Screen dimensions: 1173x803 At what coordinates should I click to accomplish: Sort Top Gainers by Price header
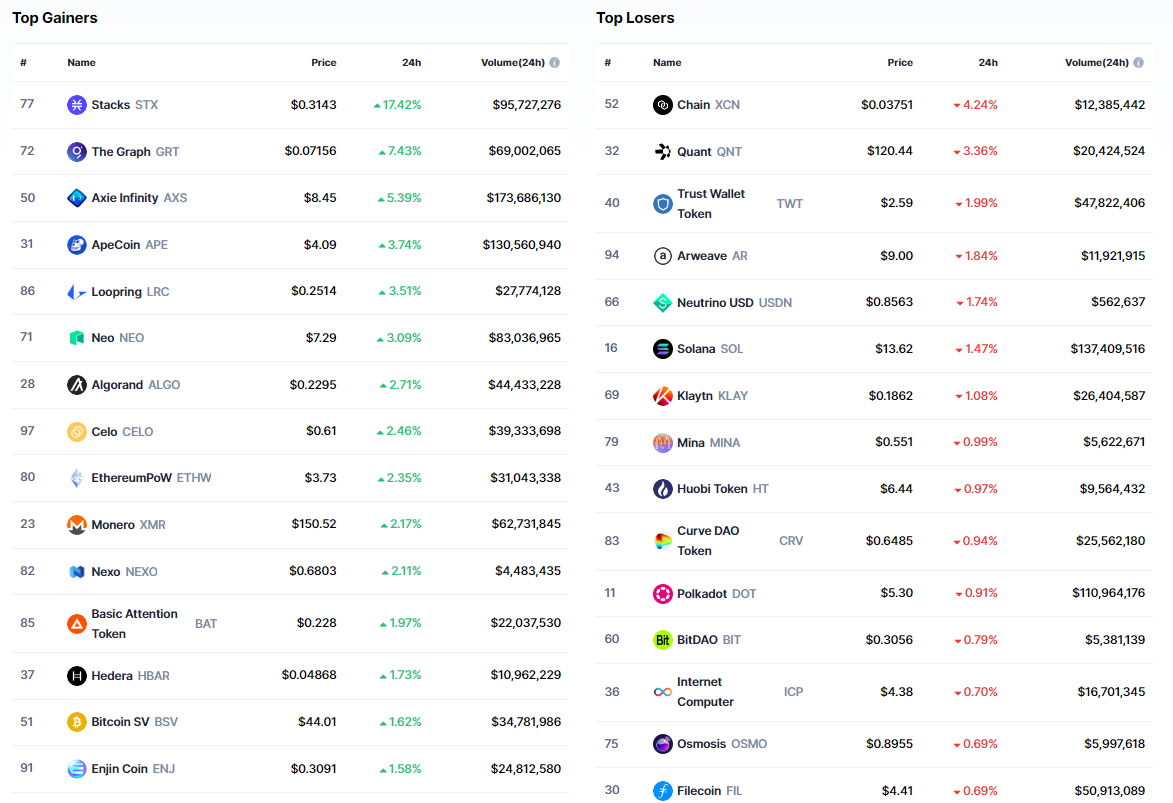[x=323, y=63]
